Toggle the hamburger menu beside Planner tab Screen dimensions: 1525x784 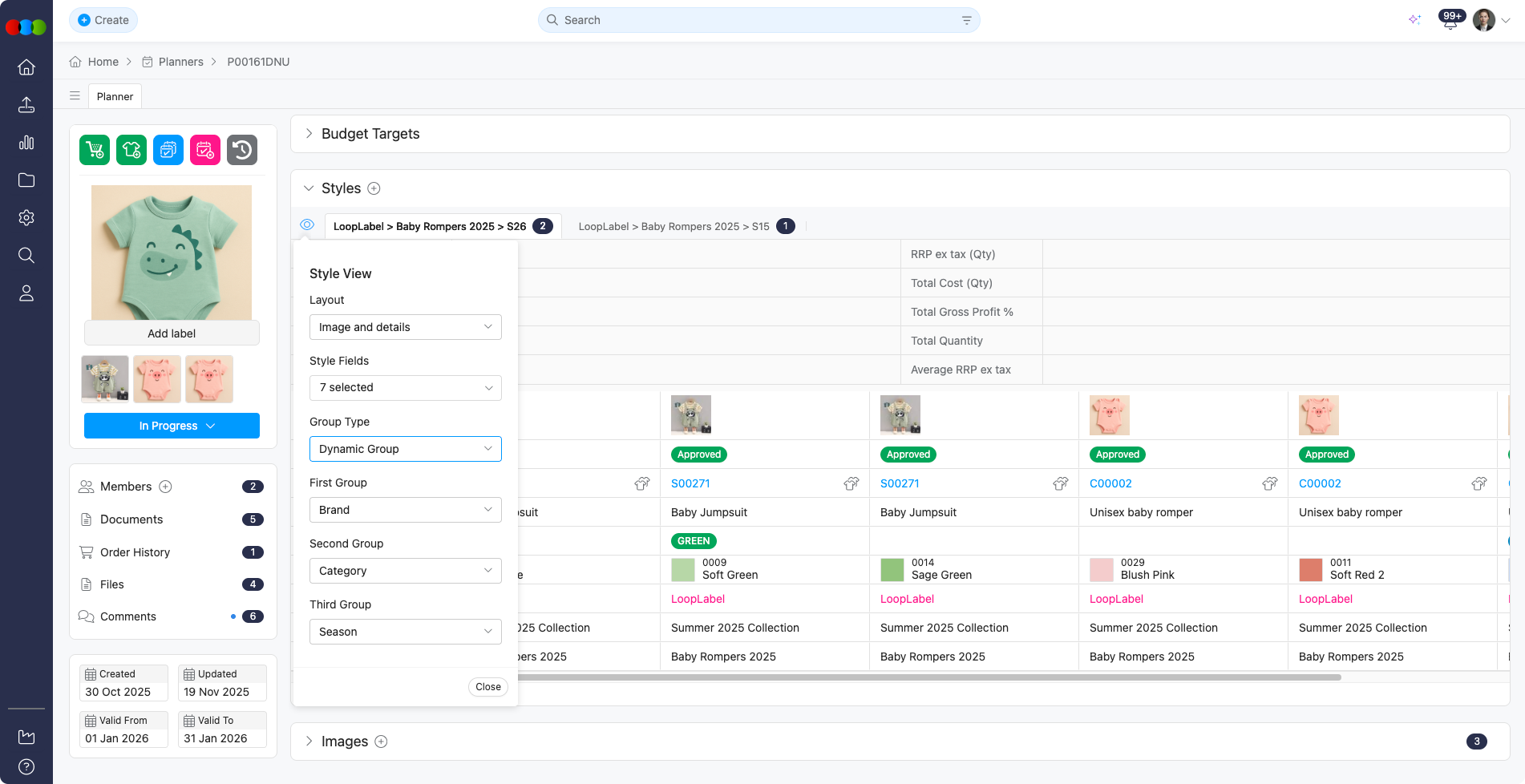point(75,96)
